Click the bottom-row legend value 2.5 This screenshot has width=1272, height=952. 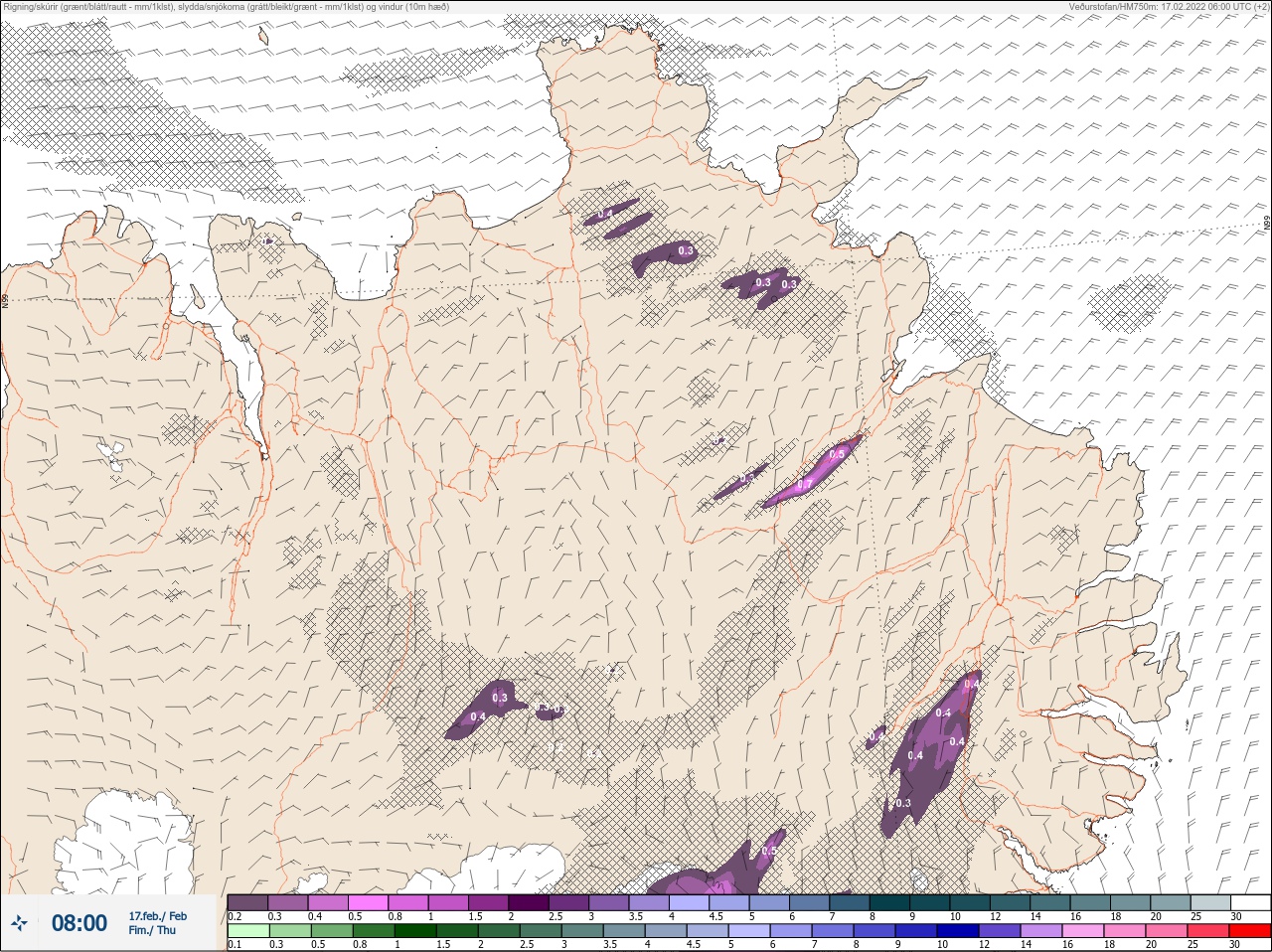527,944
